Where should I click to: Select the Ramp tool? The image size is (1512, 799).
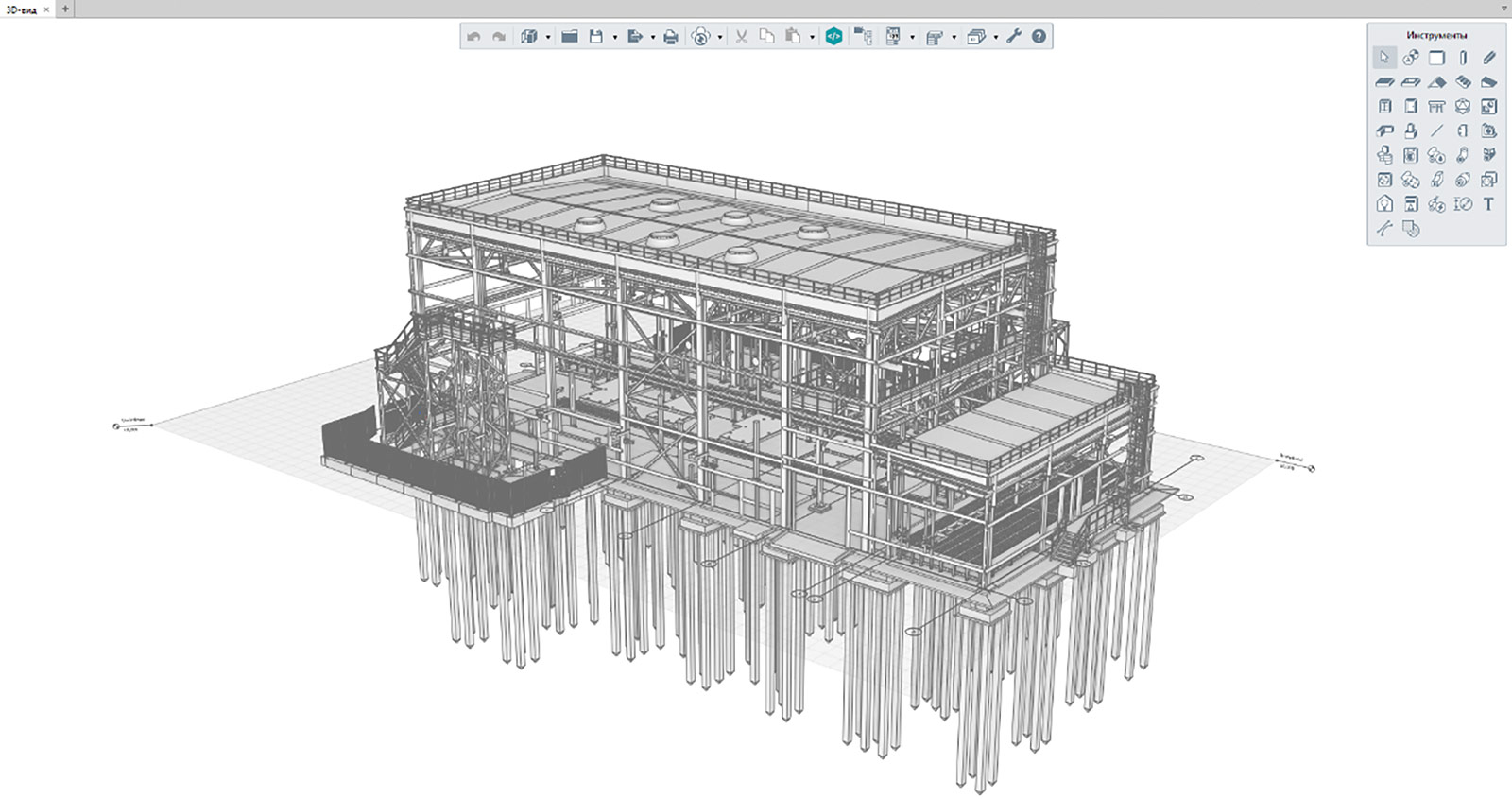pos(1489,82)
